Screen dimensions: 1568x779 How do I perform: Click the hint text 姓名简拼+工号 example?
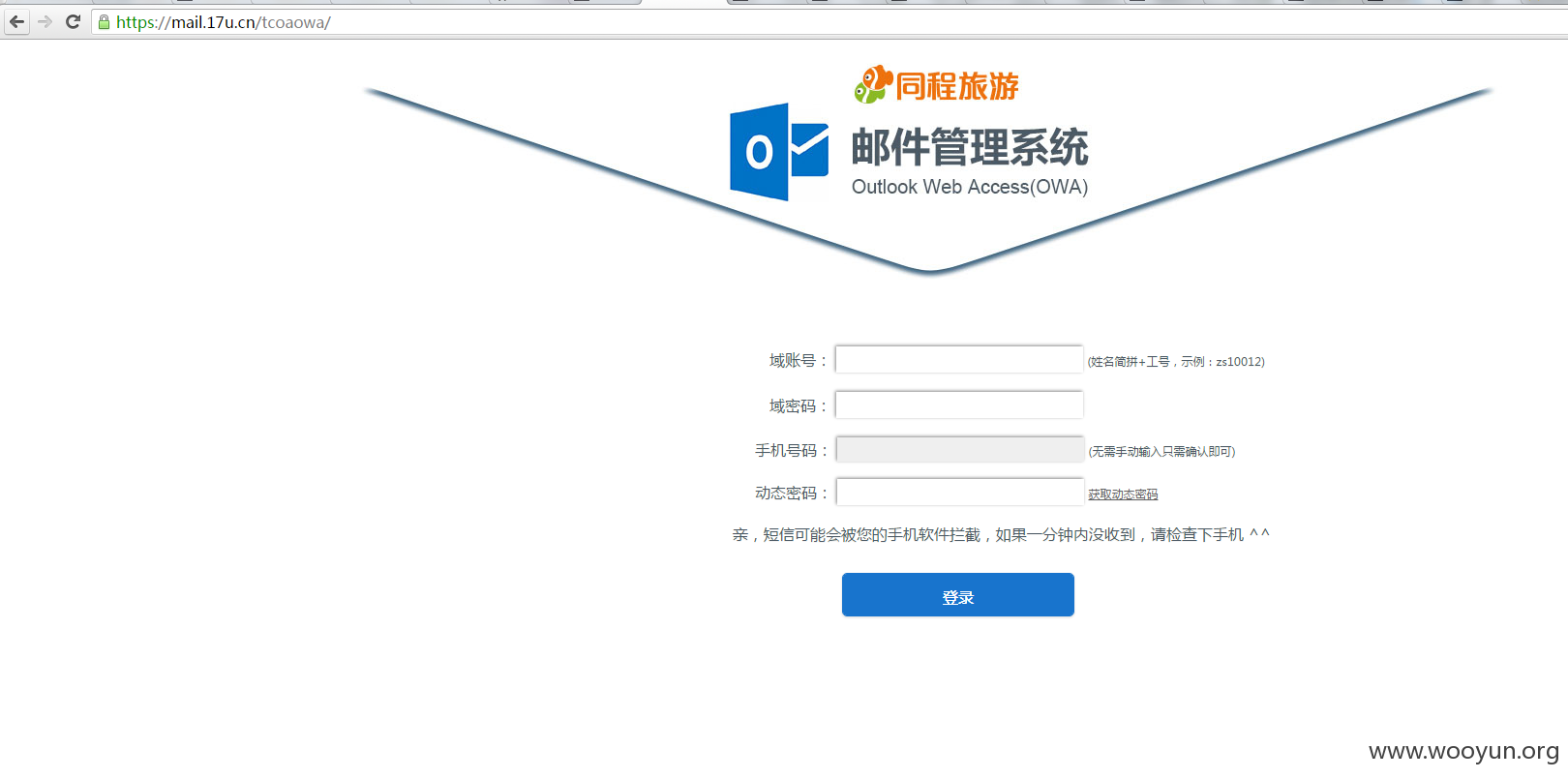(x=1176, y=362)
